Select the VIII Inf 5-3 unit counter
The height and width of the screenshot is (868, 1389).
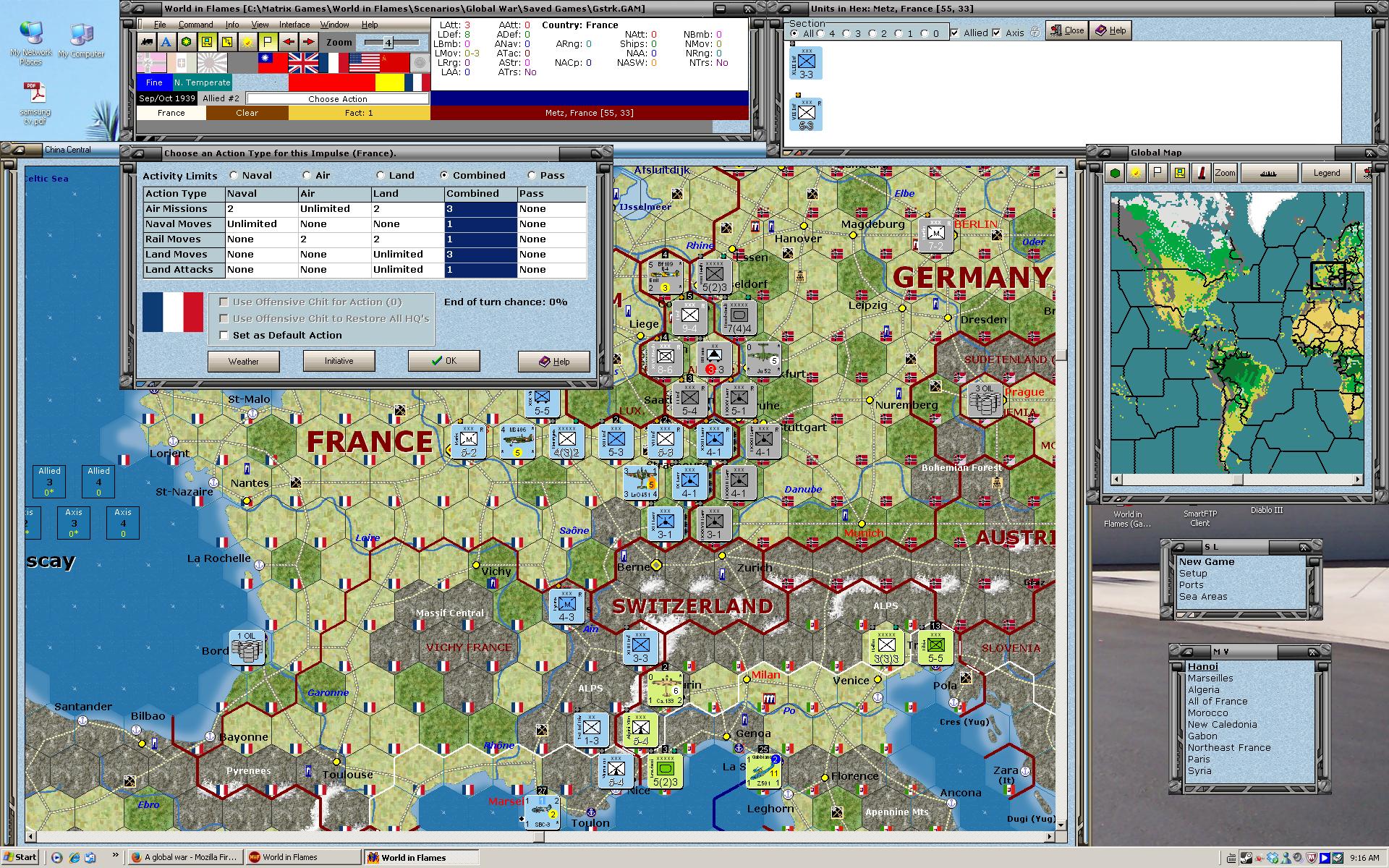pos(806,114)
